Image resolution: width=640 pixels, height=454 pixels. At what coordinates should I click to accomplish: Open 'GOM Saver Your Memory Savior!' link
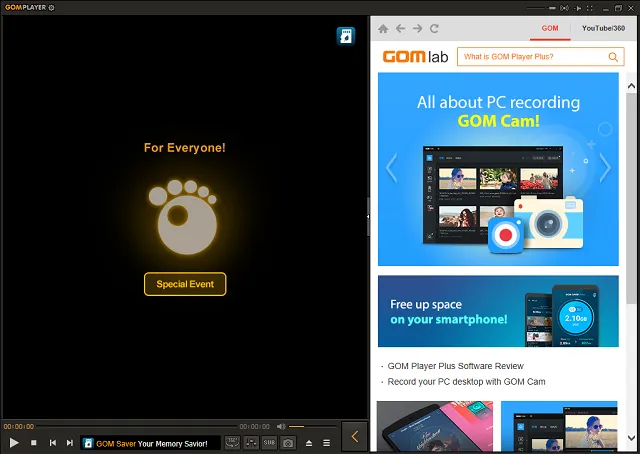pyautogui.click(x=152, y=444)
